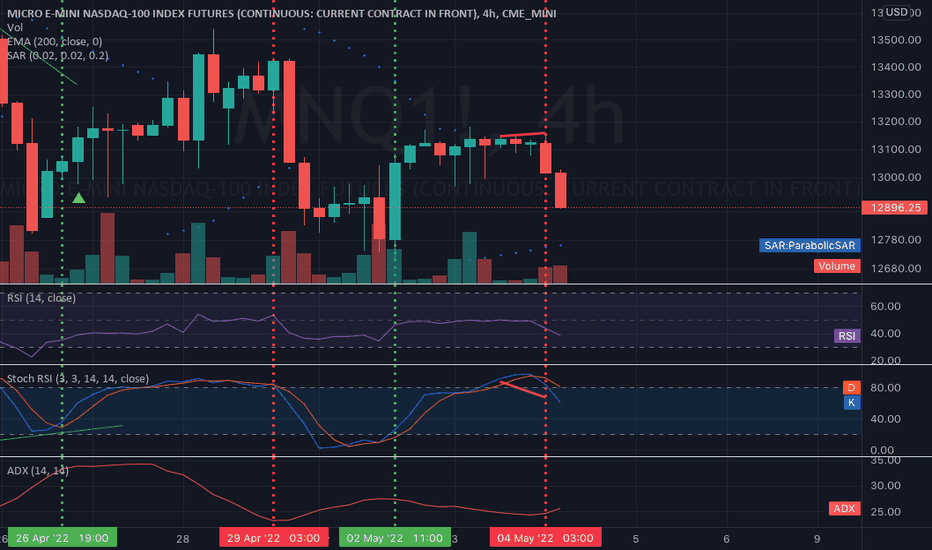932x550 pixels.
Task: Click the 5 date on time axis
Action: [x=635, y=539]
